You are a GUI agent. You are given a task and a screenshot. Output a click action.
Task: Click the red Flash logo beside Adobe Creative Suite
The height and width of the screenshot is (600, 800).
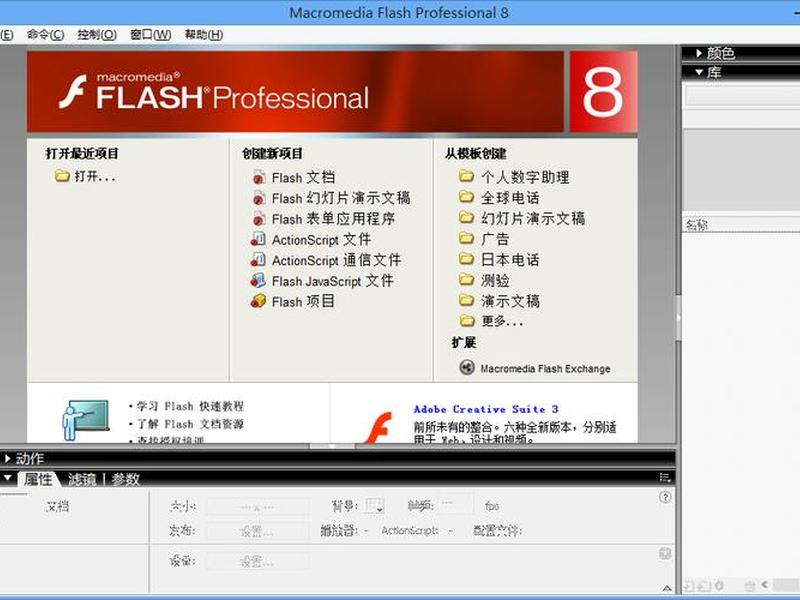[x=378, y=428]
